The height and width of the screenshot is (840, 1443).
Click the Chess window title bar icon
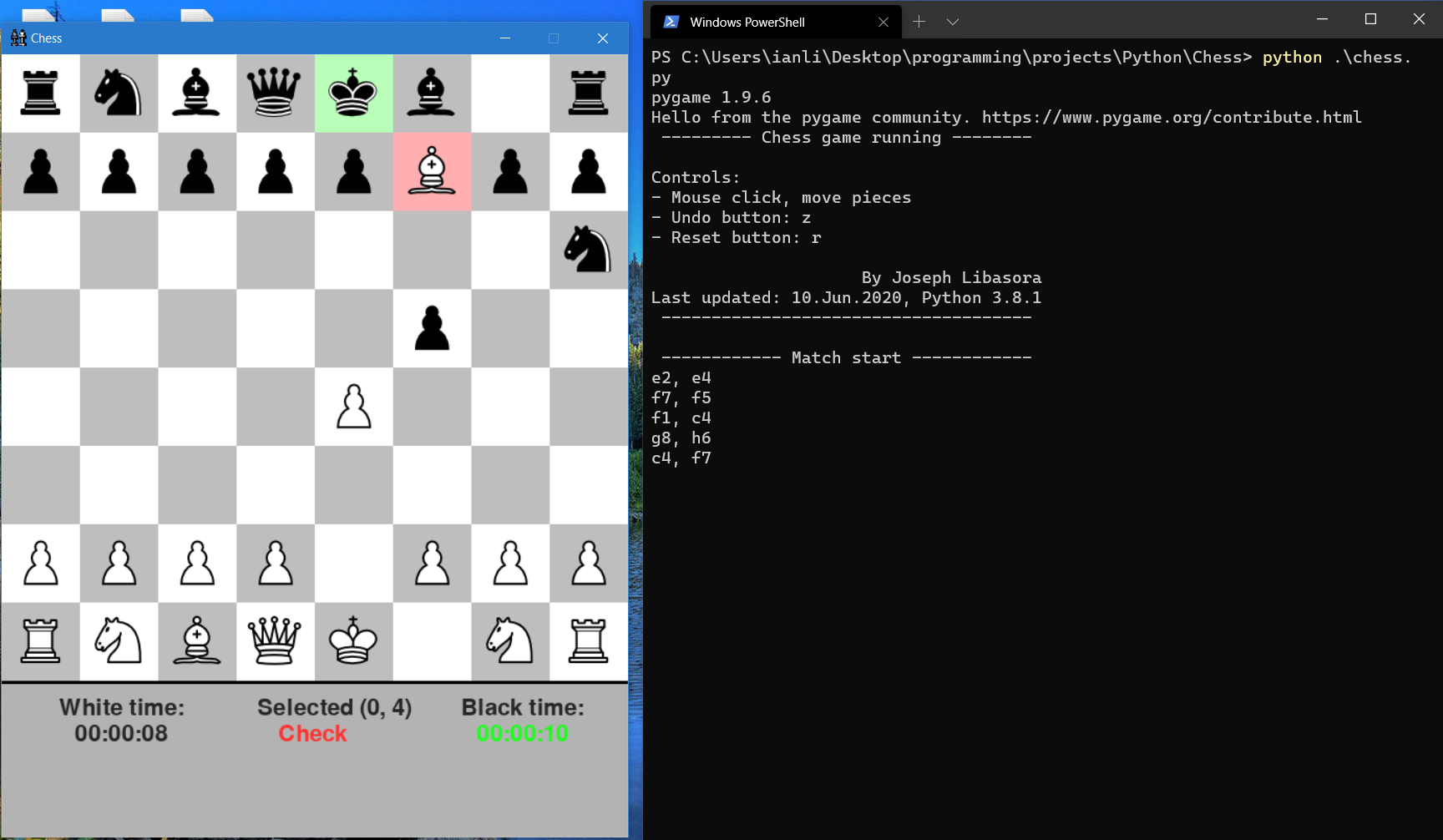18,38
